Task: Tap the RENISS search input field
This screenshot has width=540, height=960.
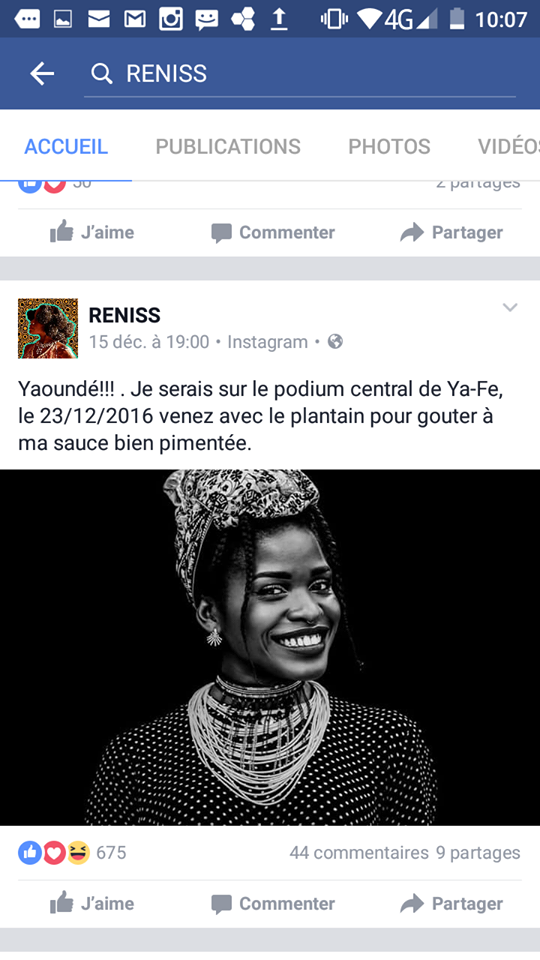Action: point(300,74)
